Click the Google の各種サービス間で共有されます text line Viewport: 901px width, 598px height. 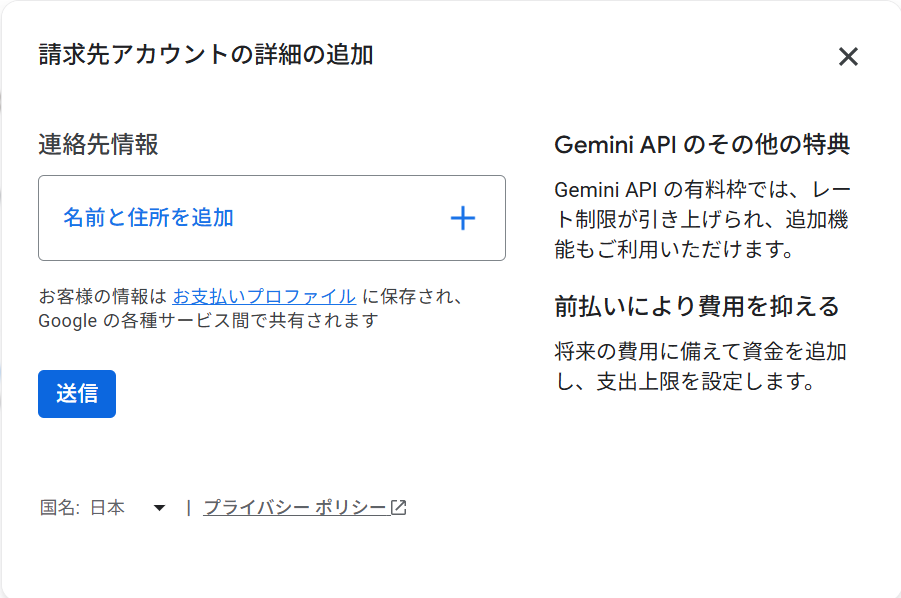pyautogui.click(x=208, y=321)
